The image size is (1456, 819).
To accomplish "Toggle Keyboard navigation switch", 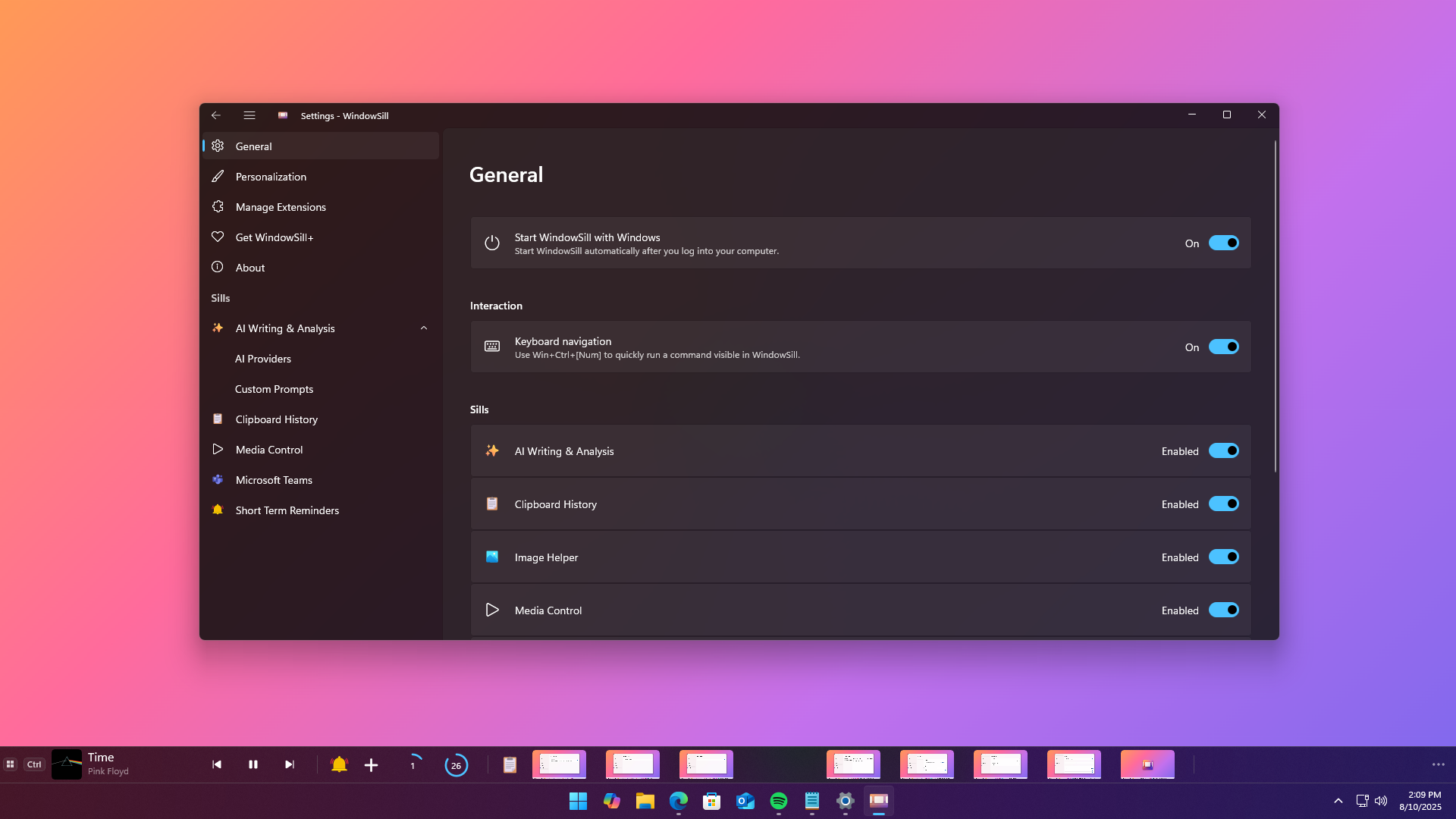I will (x=1223, y=347).
